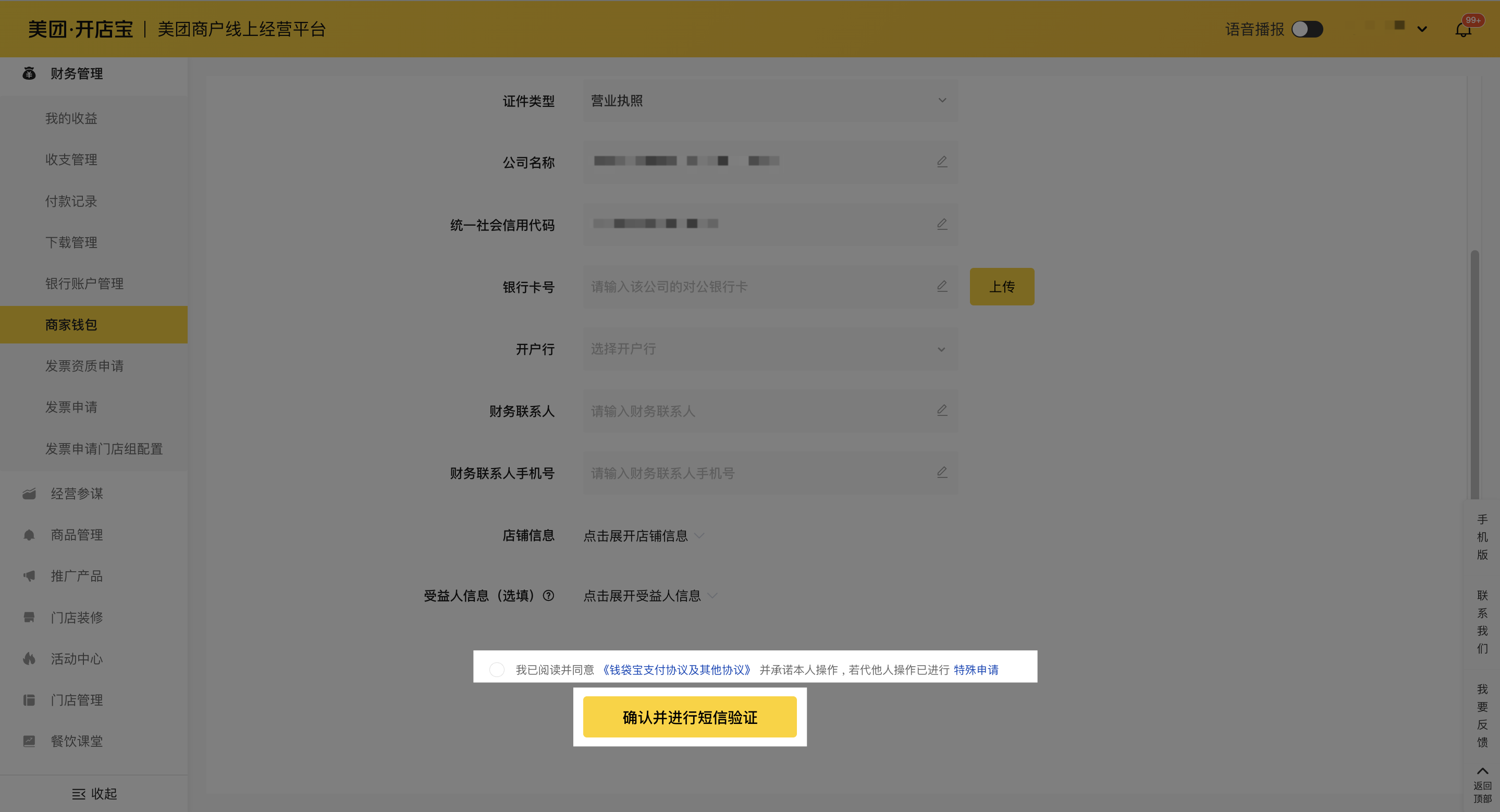
Task: Click edit pencil in 财务联系人手机号 field
Action: click(942, 473)
